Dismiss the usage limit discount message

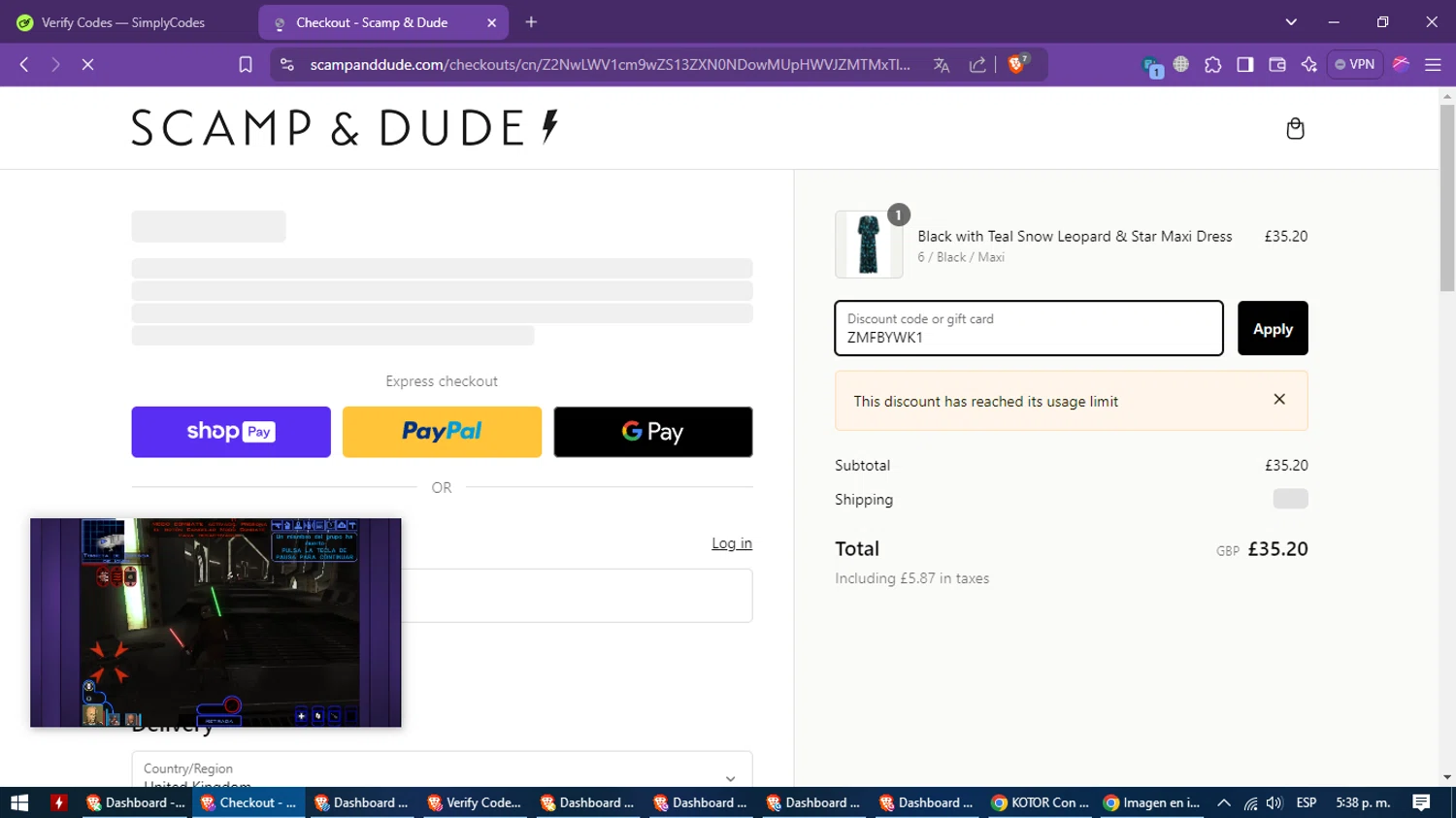[x=1279, y=399]
